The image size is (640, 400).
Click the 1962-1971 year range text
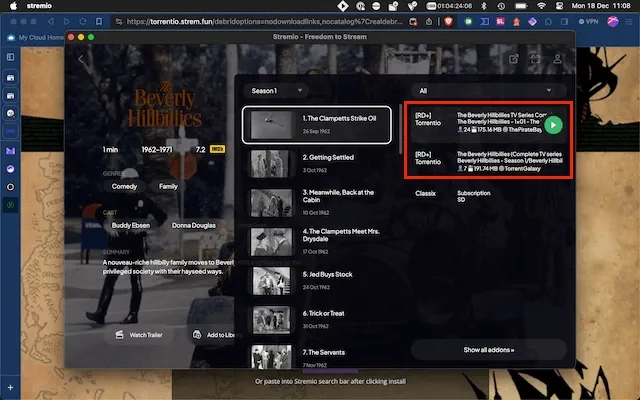point(157,150)
